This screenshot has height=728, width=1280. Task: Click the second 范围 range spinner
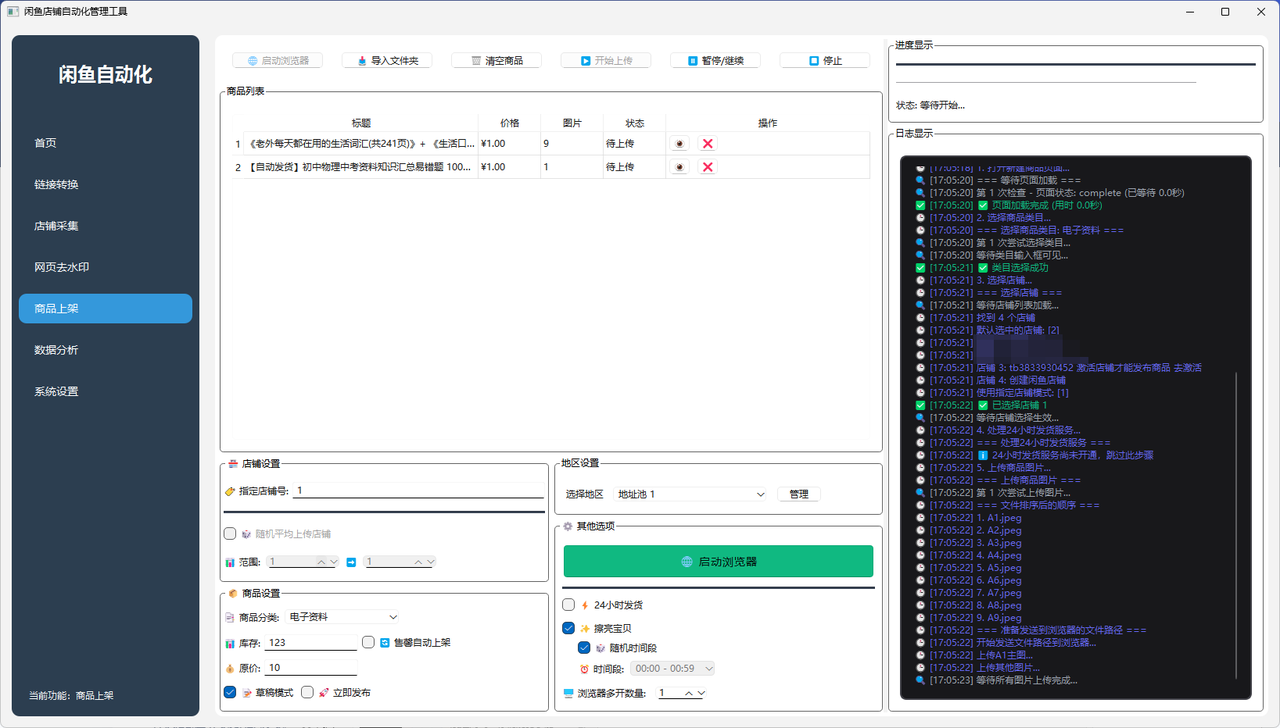click(x=399, y=562)
